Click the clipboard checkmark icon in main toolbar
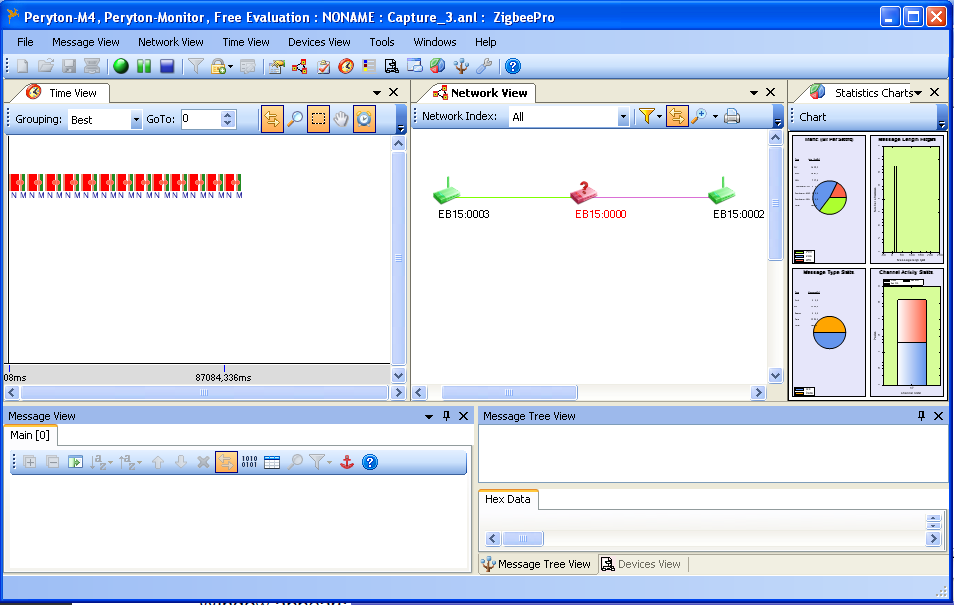 pyautogui.click(x=323, y=66)
